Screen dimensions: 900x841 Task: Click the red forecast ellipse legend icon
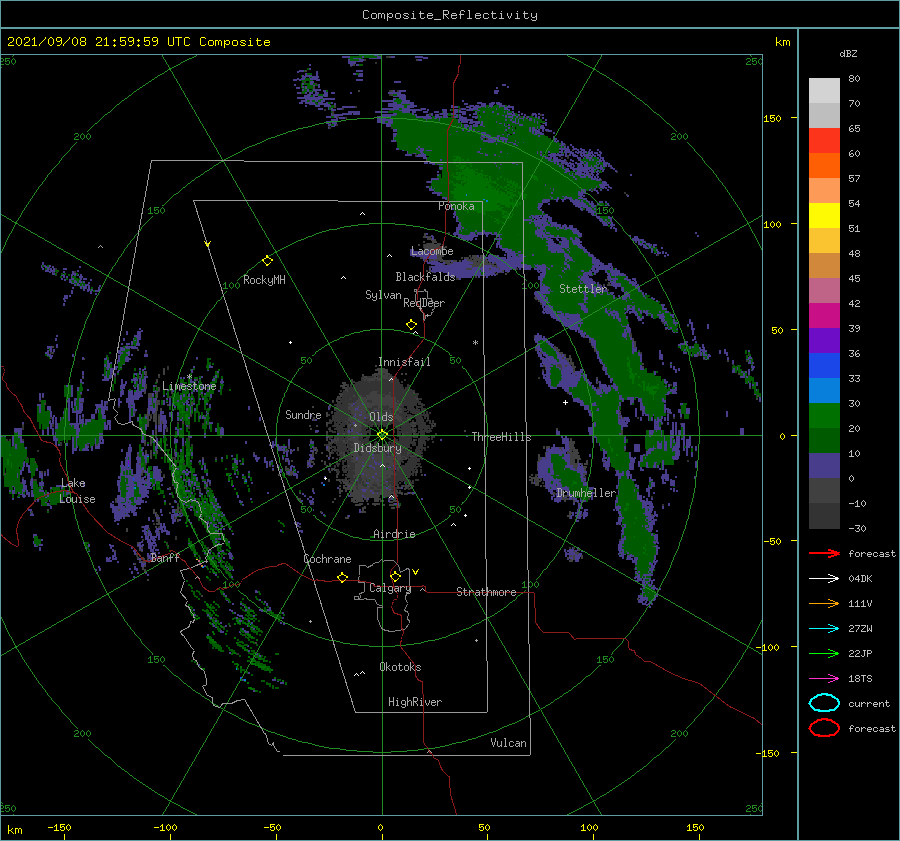pos(824,728)
